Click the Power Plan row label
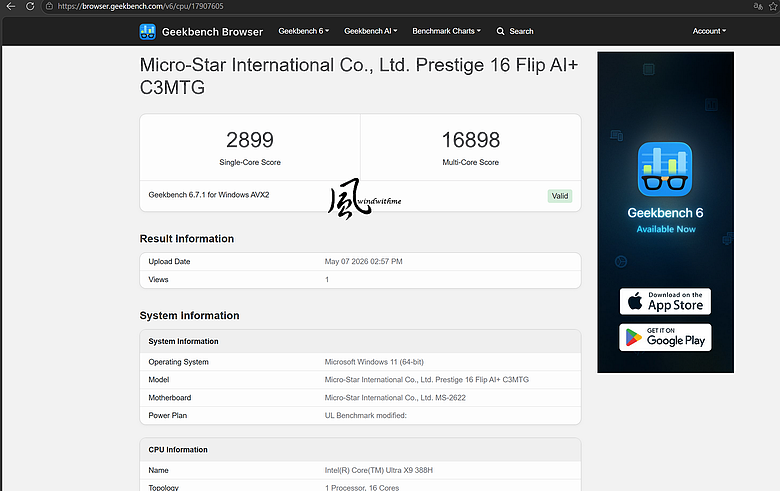 pyautogui.click(x=168, y=415)
